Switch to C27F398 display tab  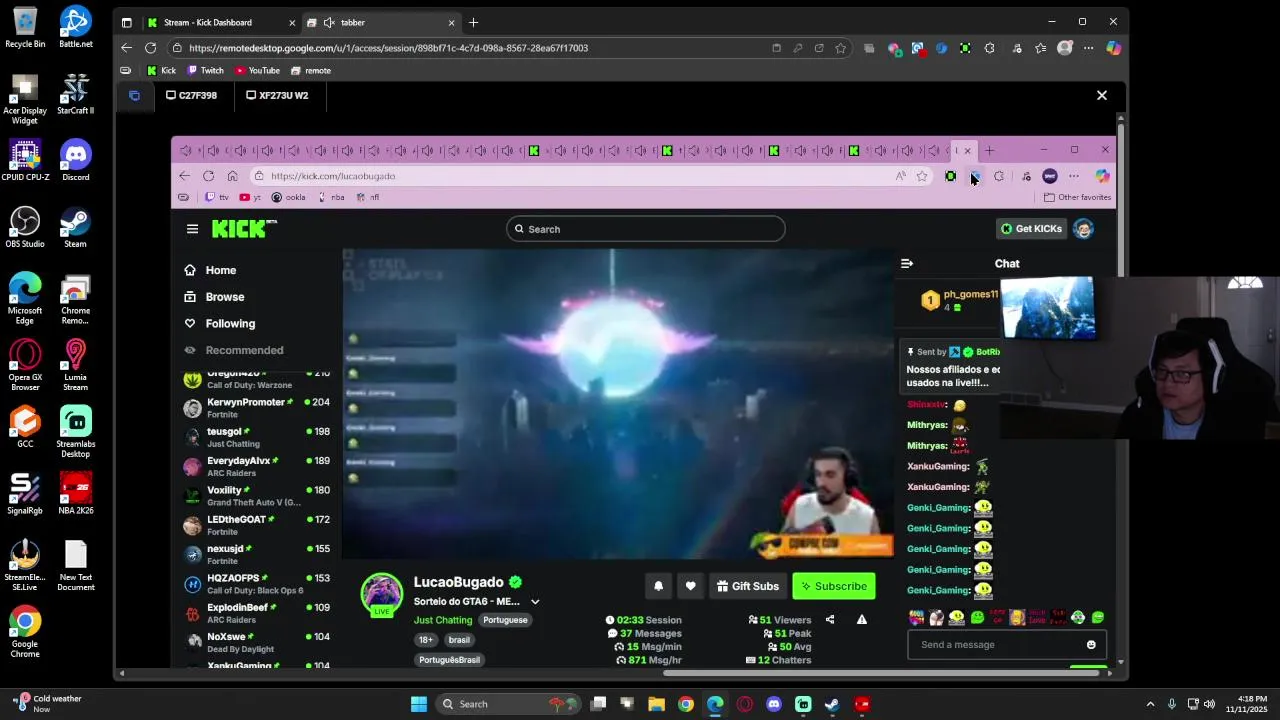pos(192,95)
